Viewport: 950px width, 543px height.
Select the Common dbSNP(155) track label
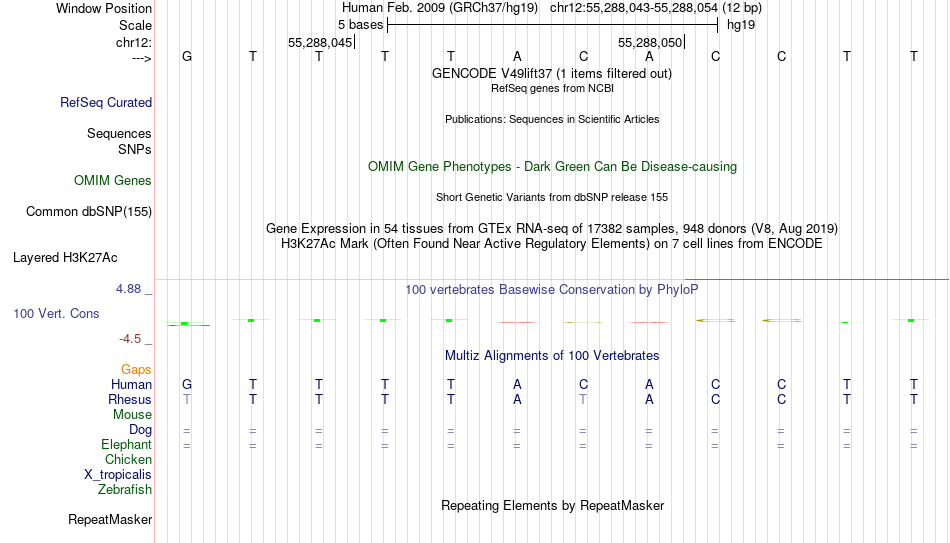pos(89,212)
